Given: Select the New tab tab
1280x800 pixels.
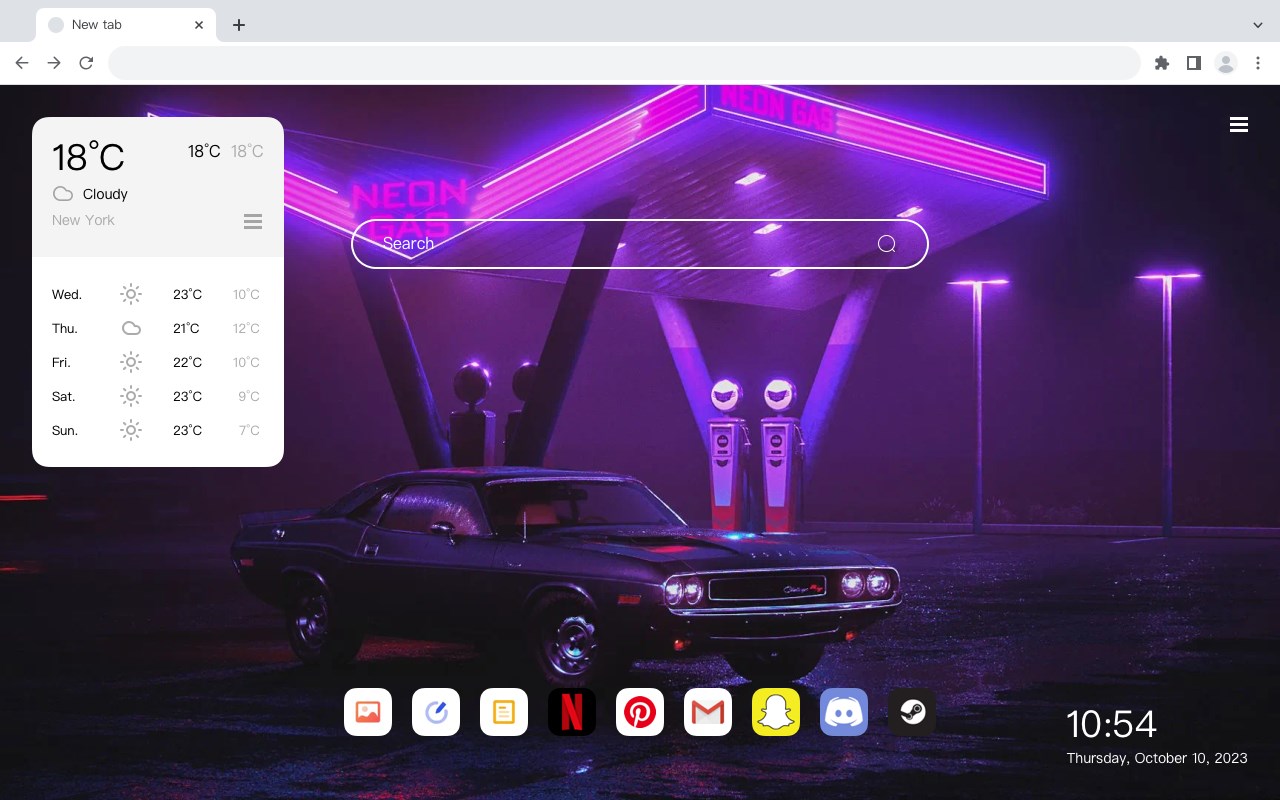Looking at the screenshot, I should tap(125, 25).
